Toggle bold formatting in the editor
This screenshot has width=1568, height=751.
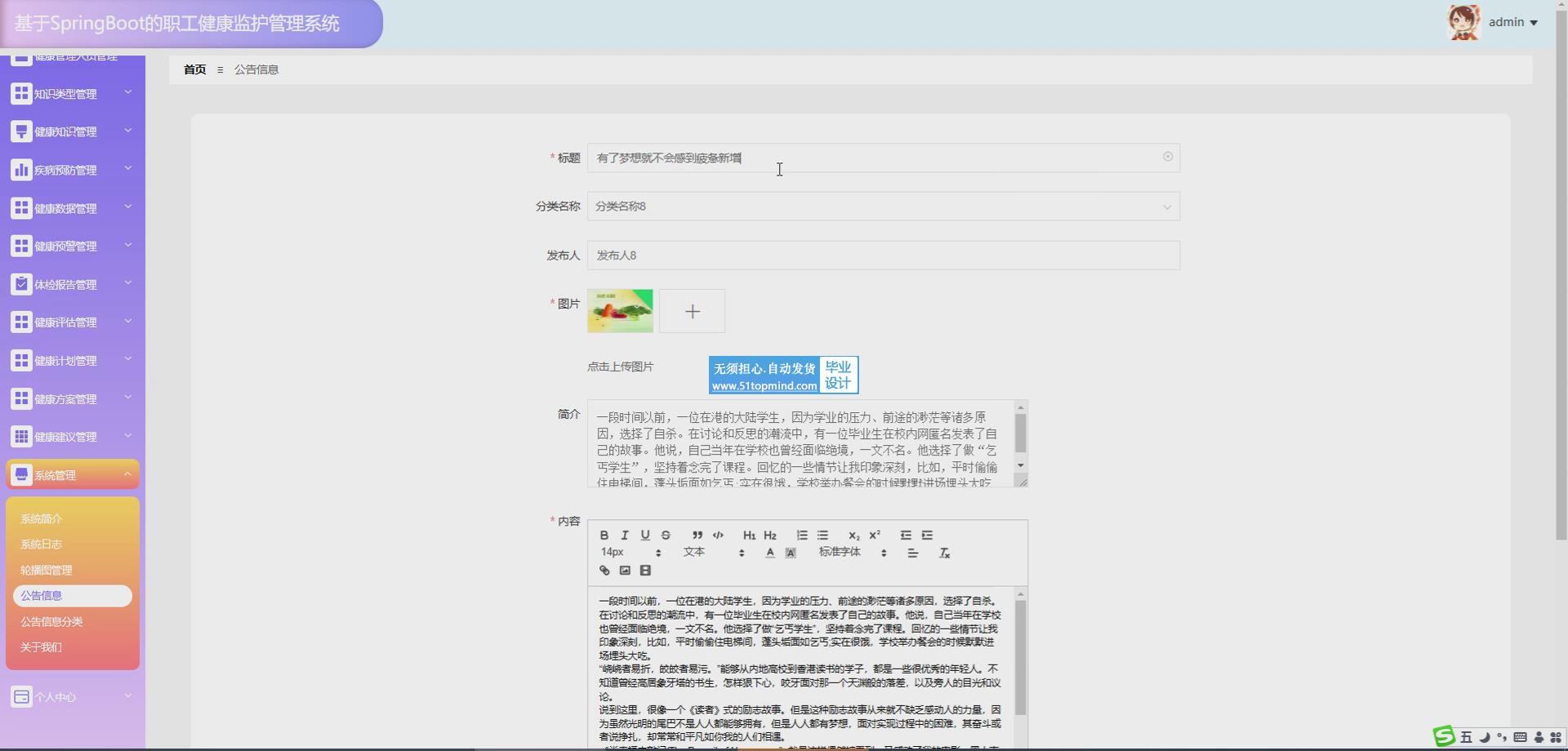click(604, 535)
